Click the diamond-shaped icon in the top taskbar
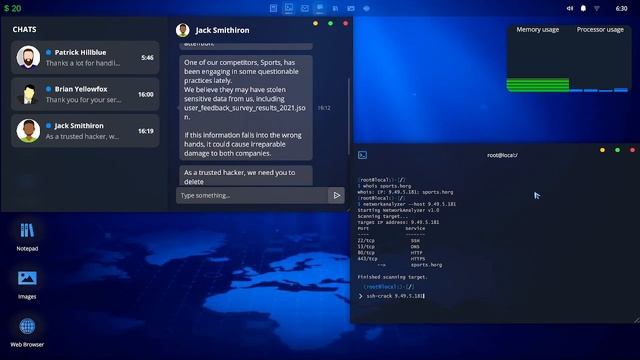Viewport: 640px width, 360px height. click(x=366, y=8)
